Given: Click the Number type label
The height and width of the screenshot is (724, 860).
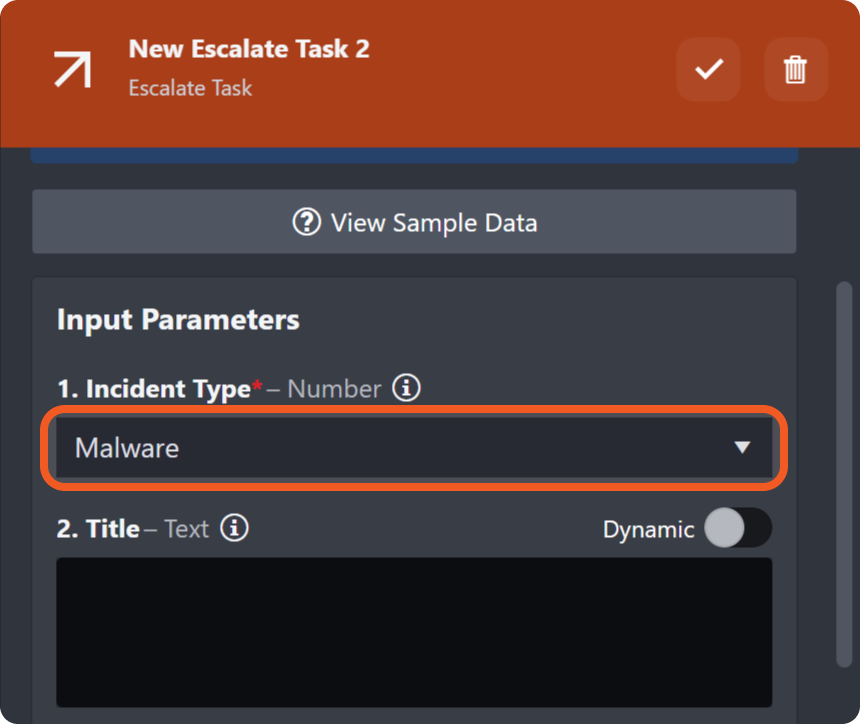Looking at the screenshot, I should point(334,389).
